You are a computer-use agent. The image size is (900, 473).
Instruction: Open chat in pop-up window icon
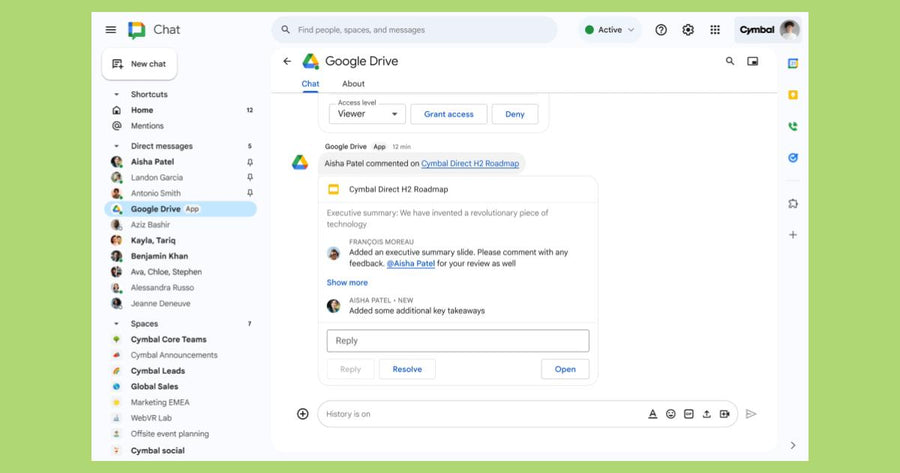752,61
